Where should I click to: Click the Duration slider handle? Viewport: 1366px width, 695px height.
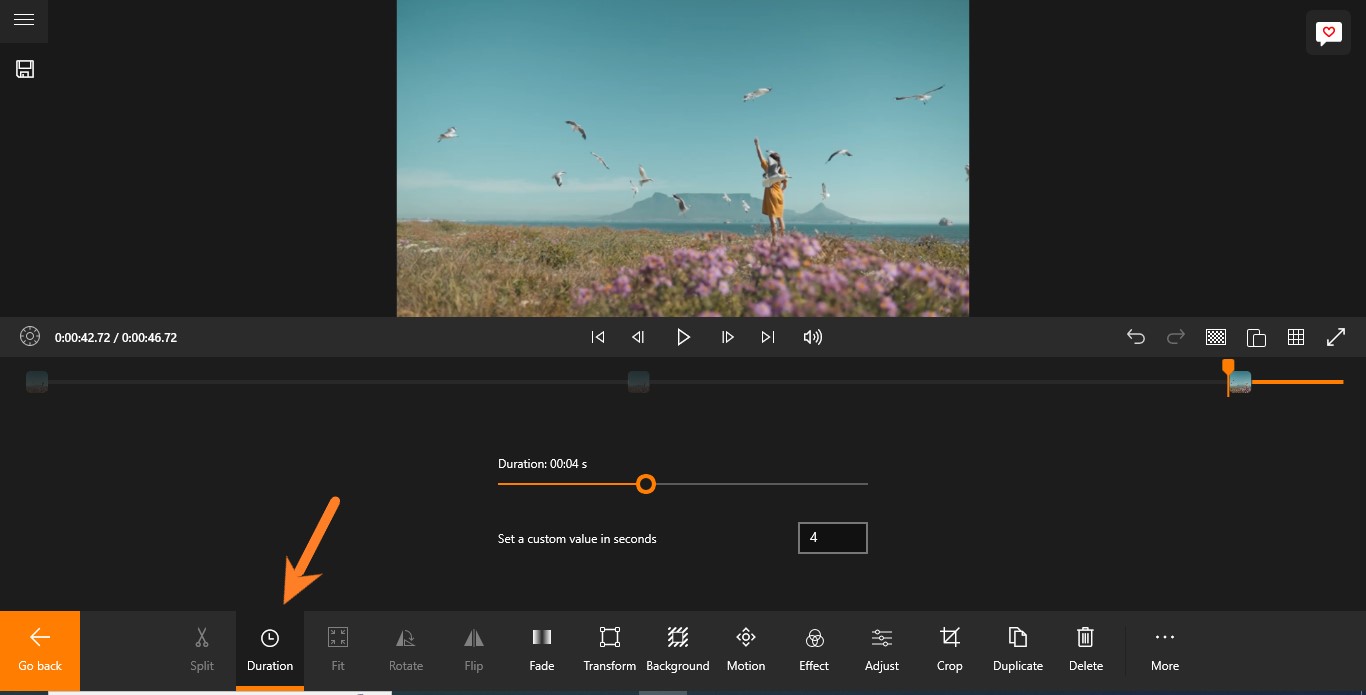646,484
